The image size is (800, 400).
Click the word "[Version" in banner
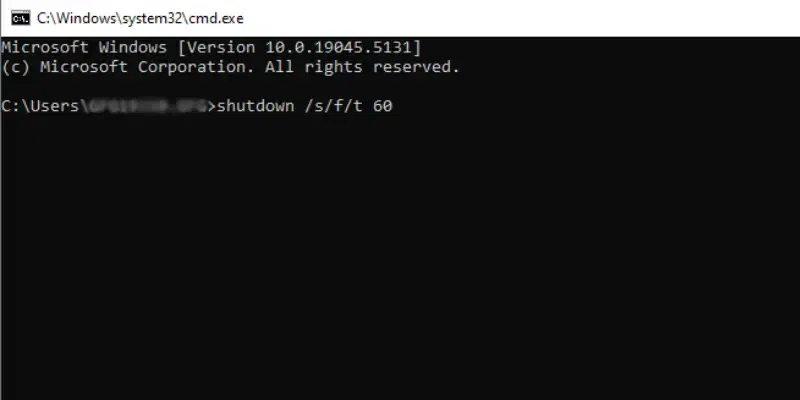pyautogui.click(x=216, y=47)
